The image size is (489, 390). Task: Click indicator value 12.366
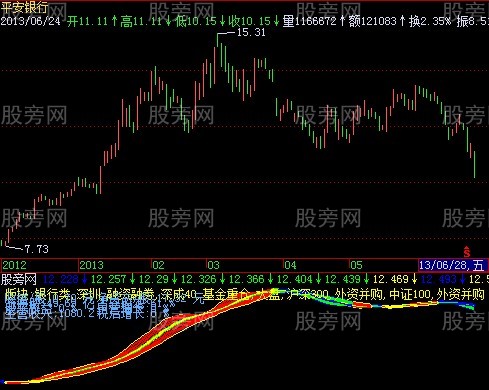pyautogui.click(x=247, y=279)
